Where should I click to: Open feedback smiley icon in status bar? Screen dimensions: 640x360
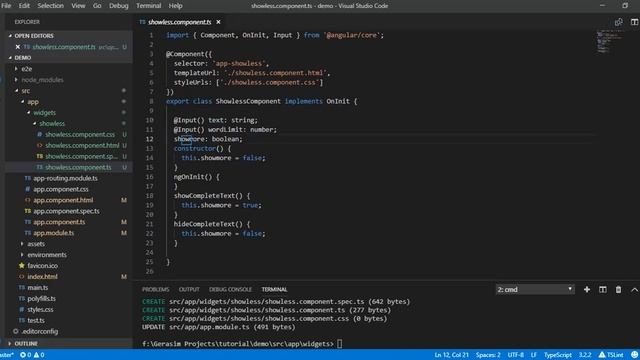pyautogui.click(x=634, y=355)
